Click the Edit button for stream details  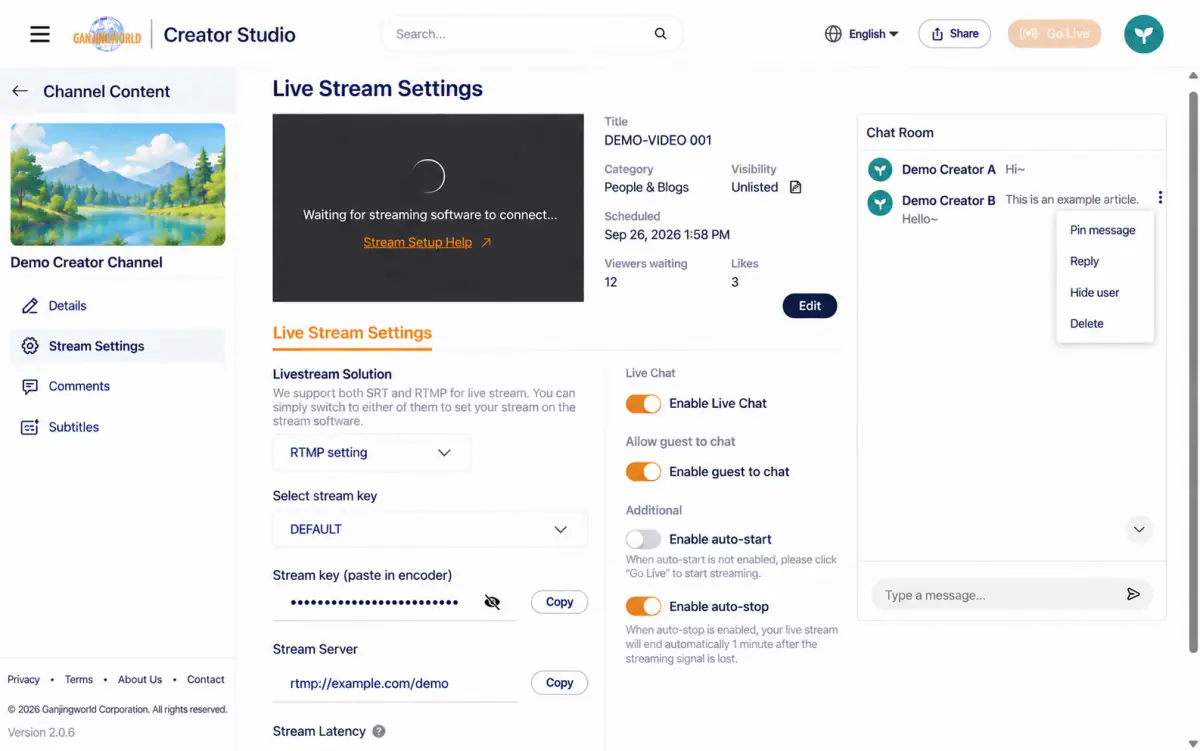810,306
